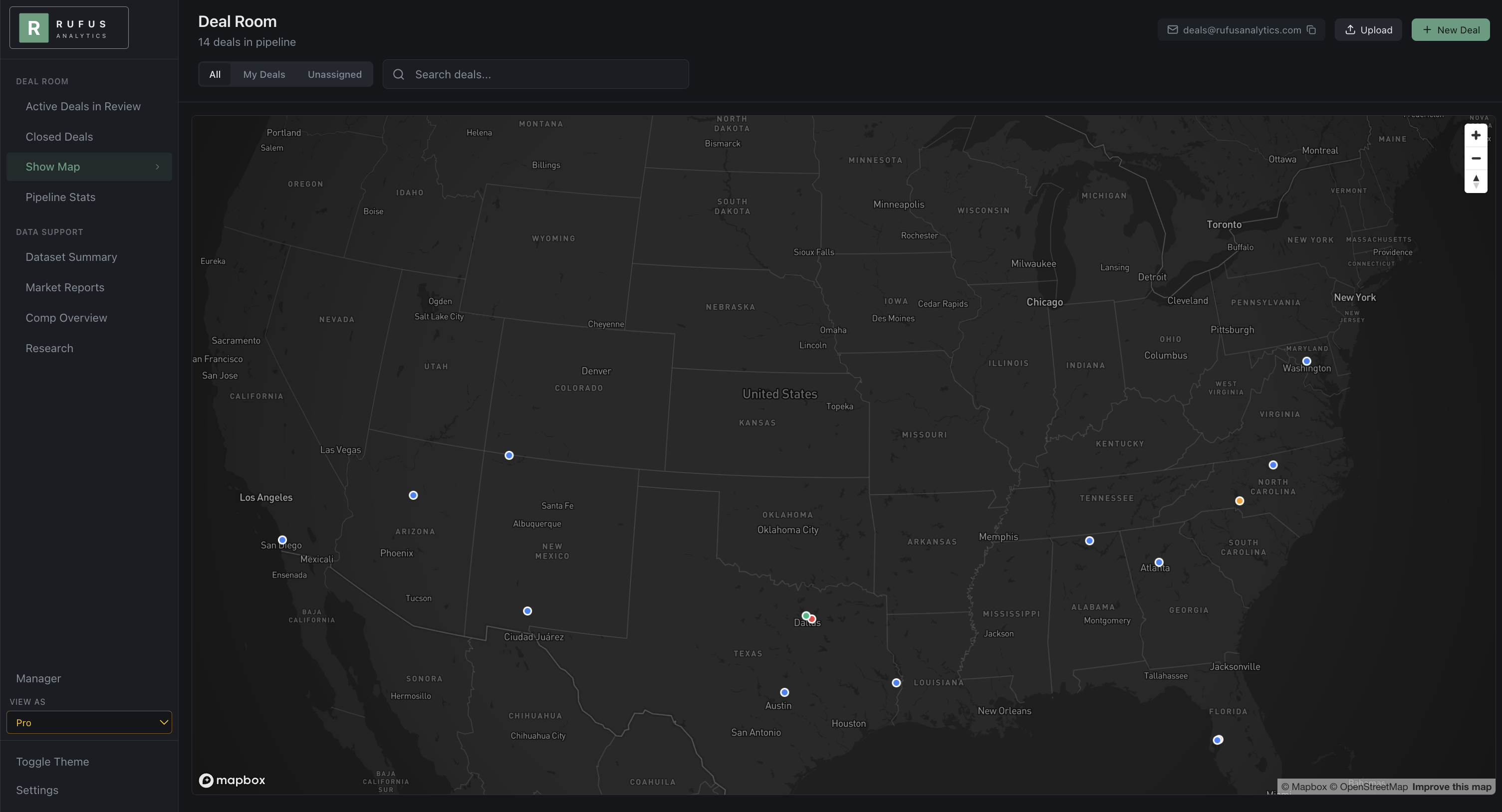Click the Improve this map link
Screen dimensions: 1502x812
pos(1452,787)
